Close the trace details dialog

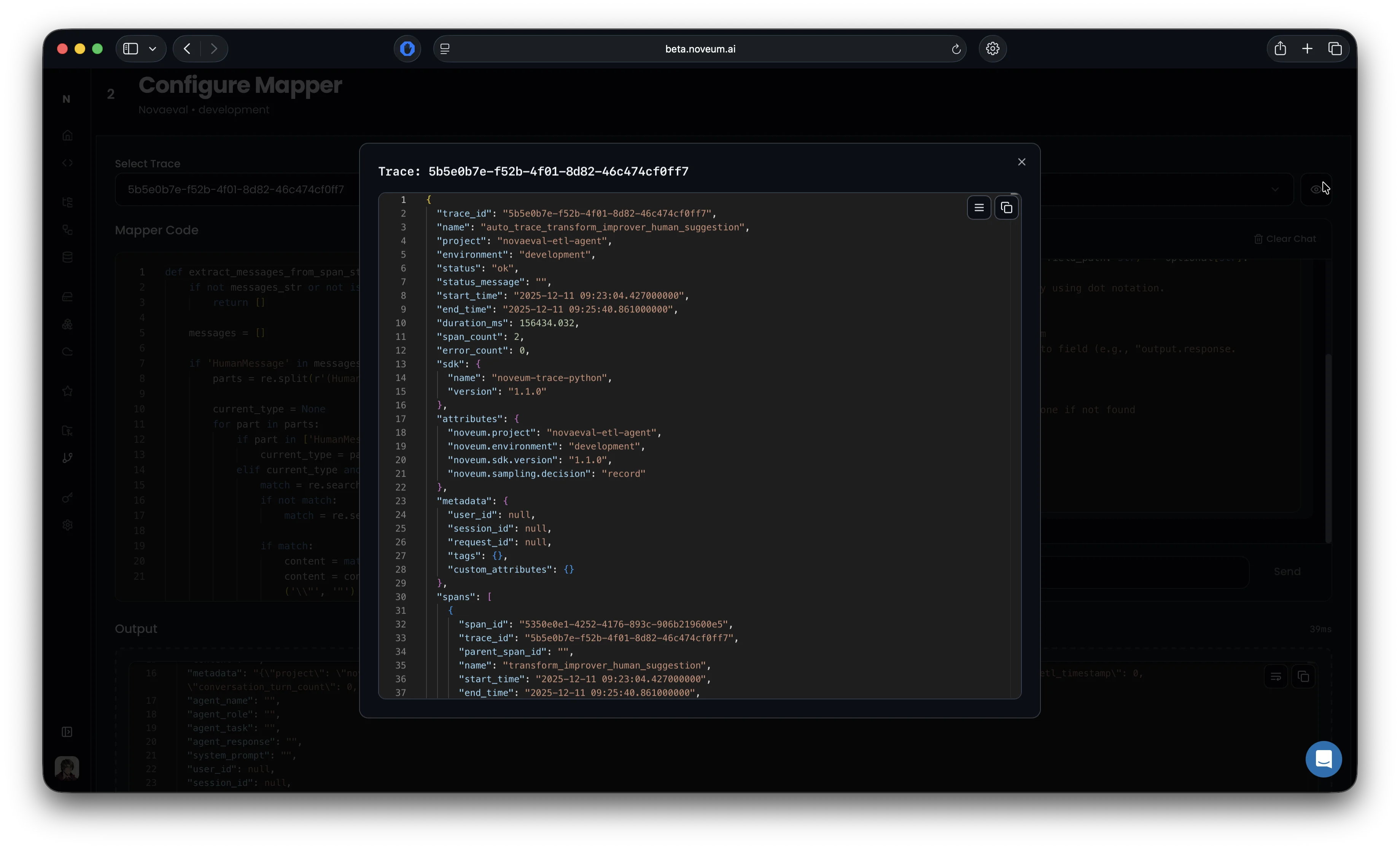point(1021,162)
